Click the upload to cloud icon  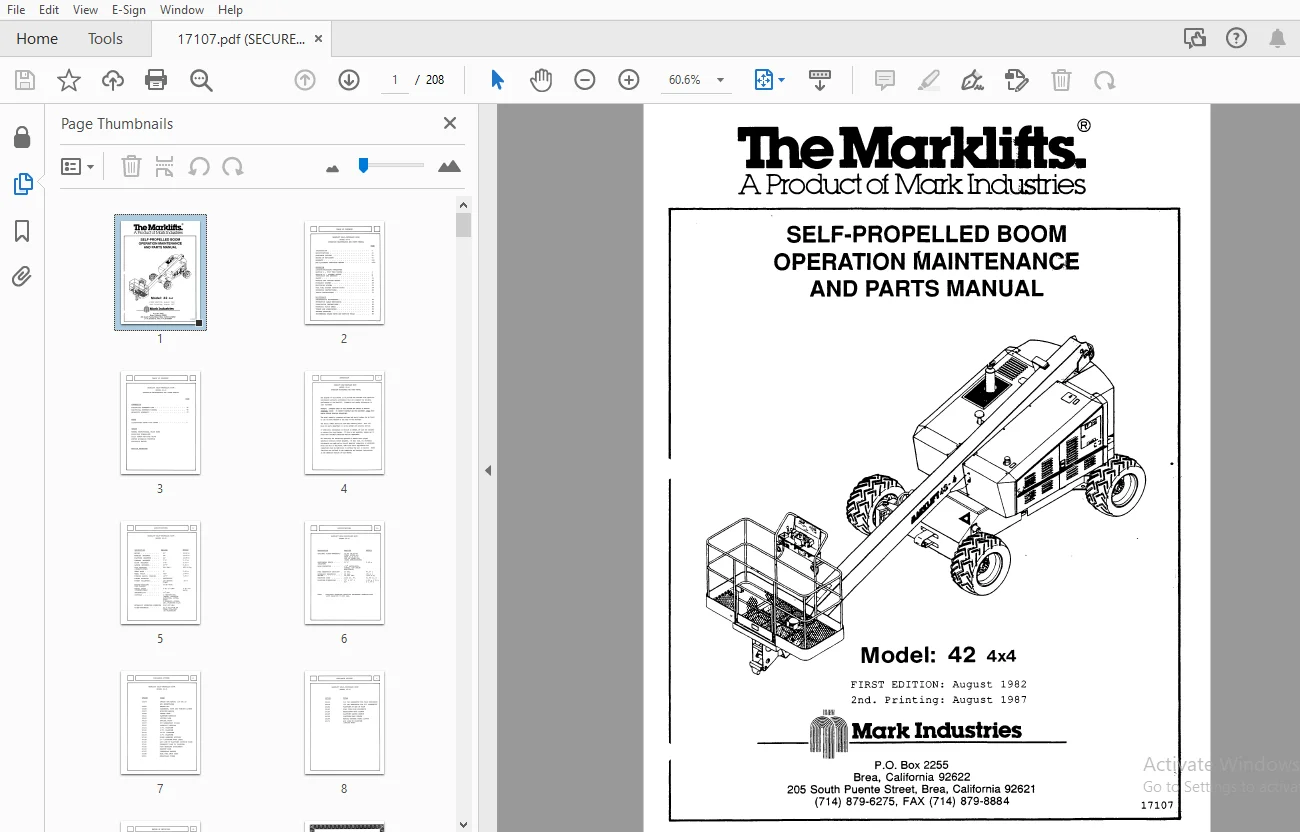(x=113, y=80)
